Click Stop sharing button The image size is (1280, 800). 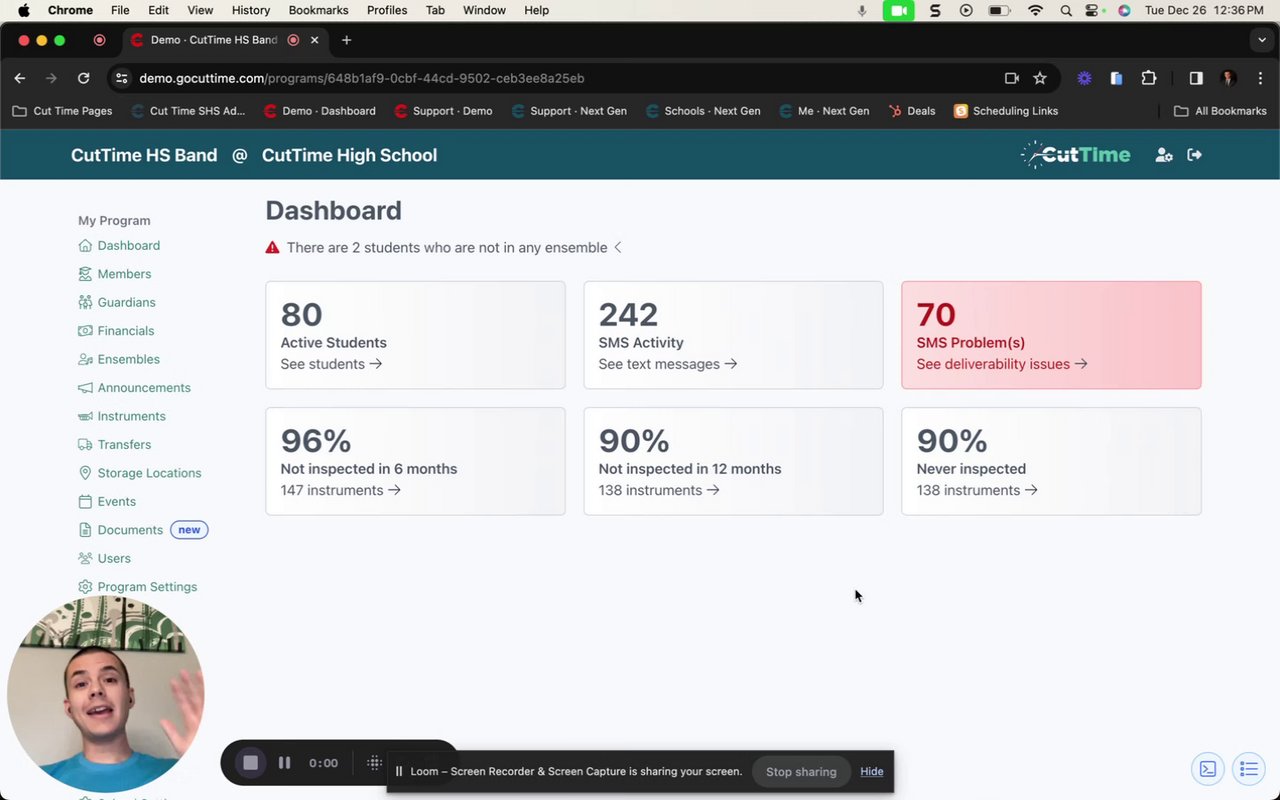click(801, 772)
